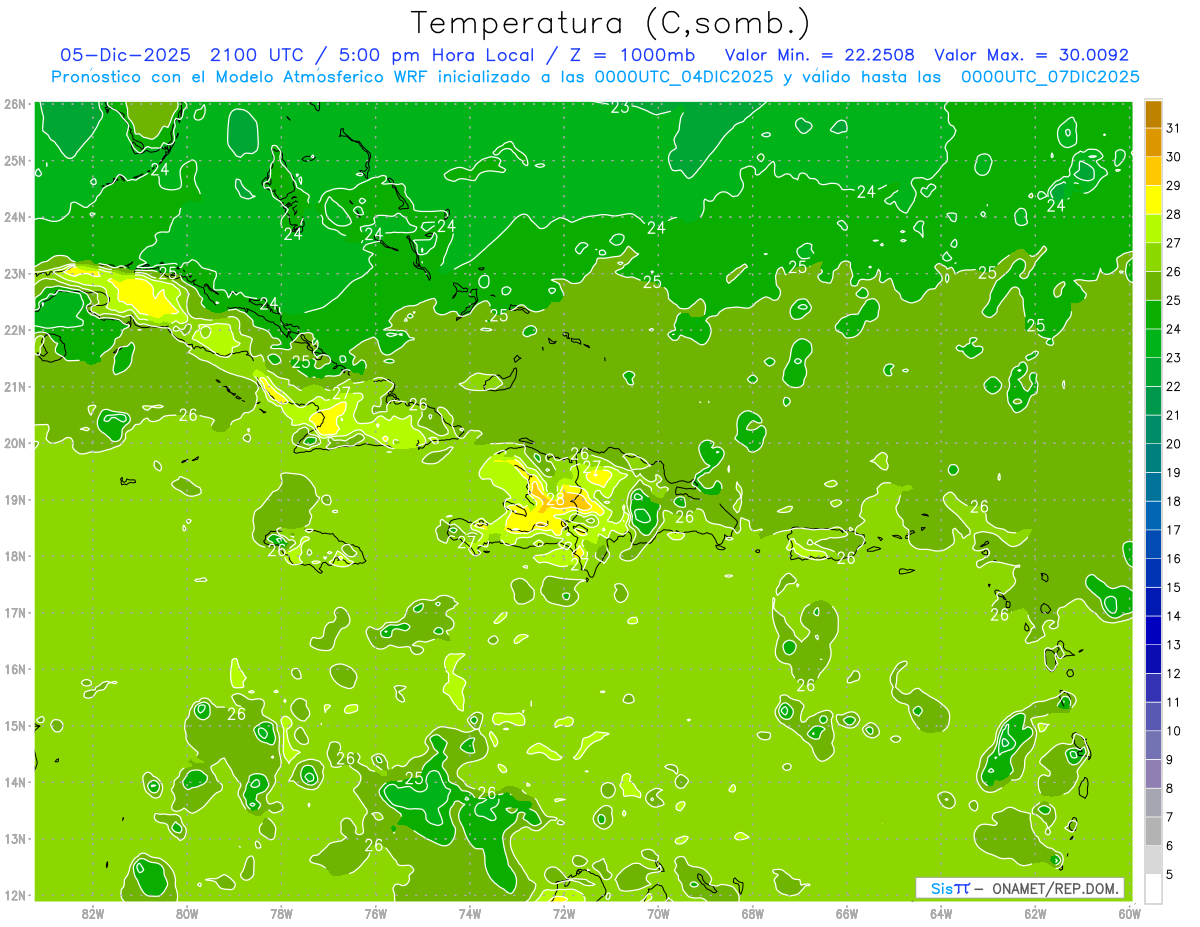Viewport: 1200px width, 927px height.
Task: Pick colorbar segment between 24 and 25
Action: coord(1153,314)
